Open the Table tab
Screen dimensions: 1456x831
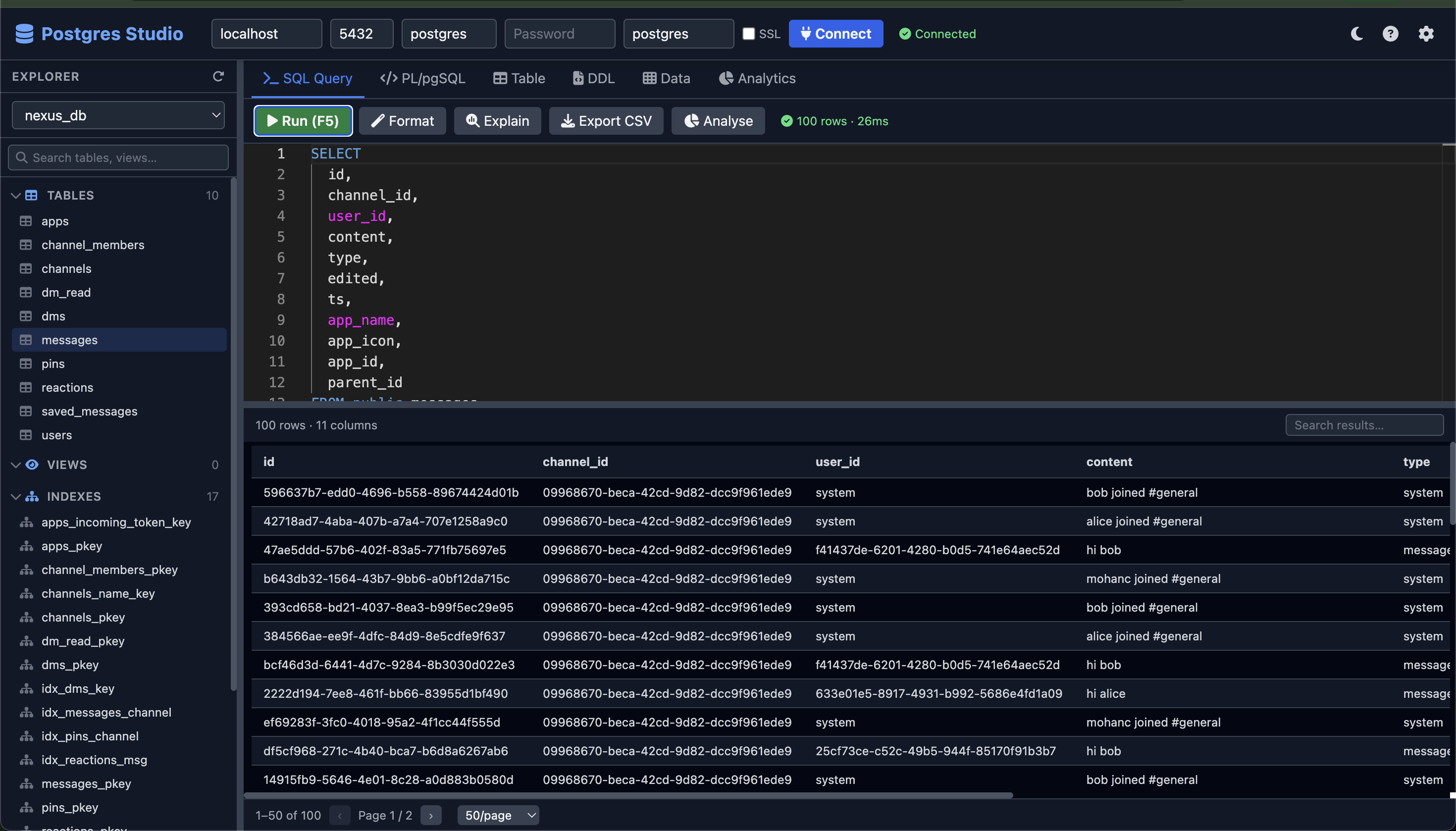tap(520, 78)
